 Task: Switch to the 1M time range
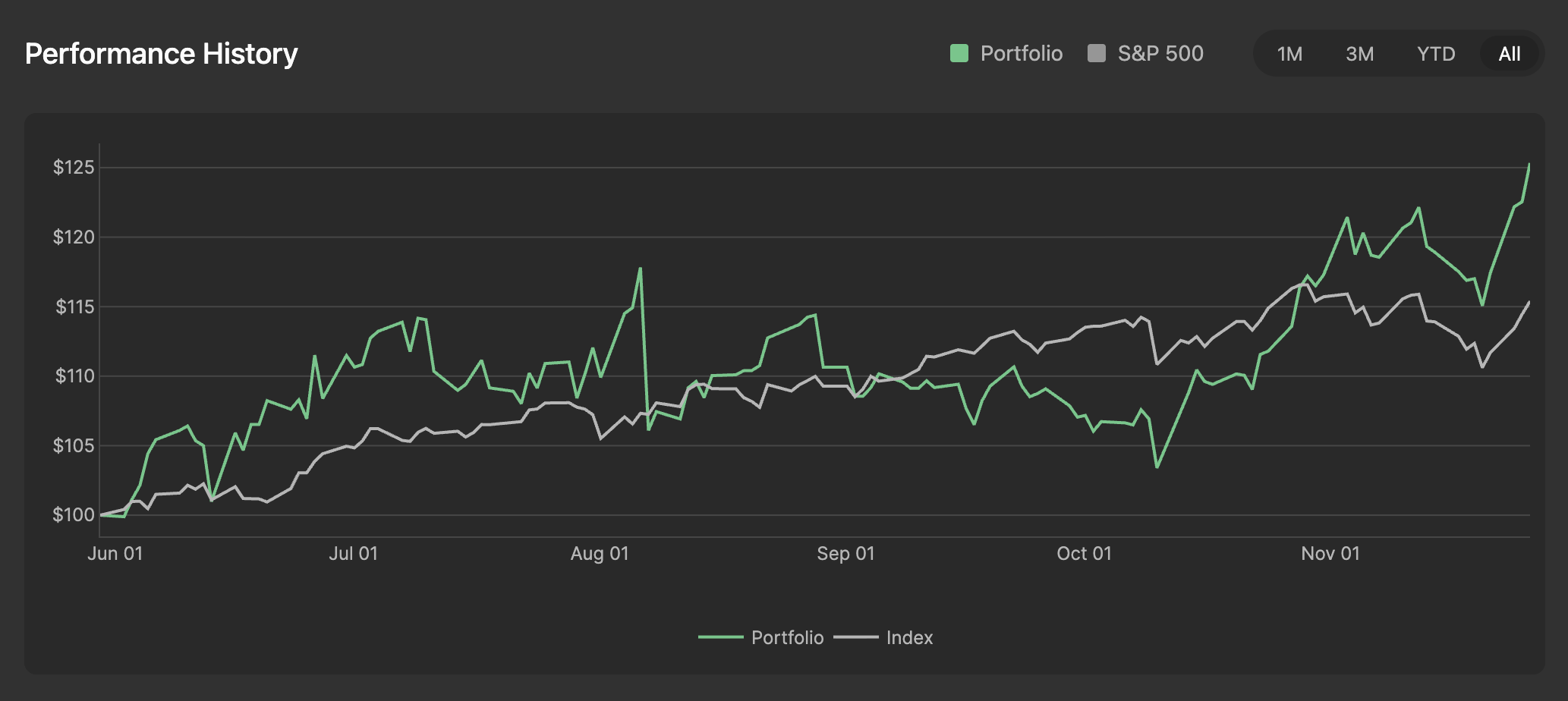click(1289, 53)
